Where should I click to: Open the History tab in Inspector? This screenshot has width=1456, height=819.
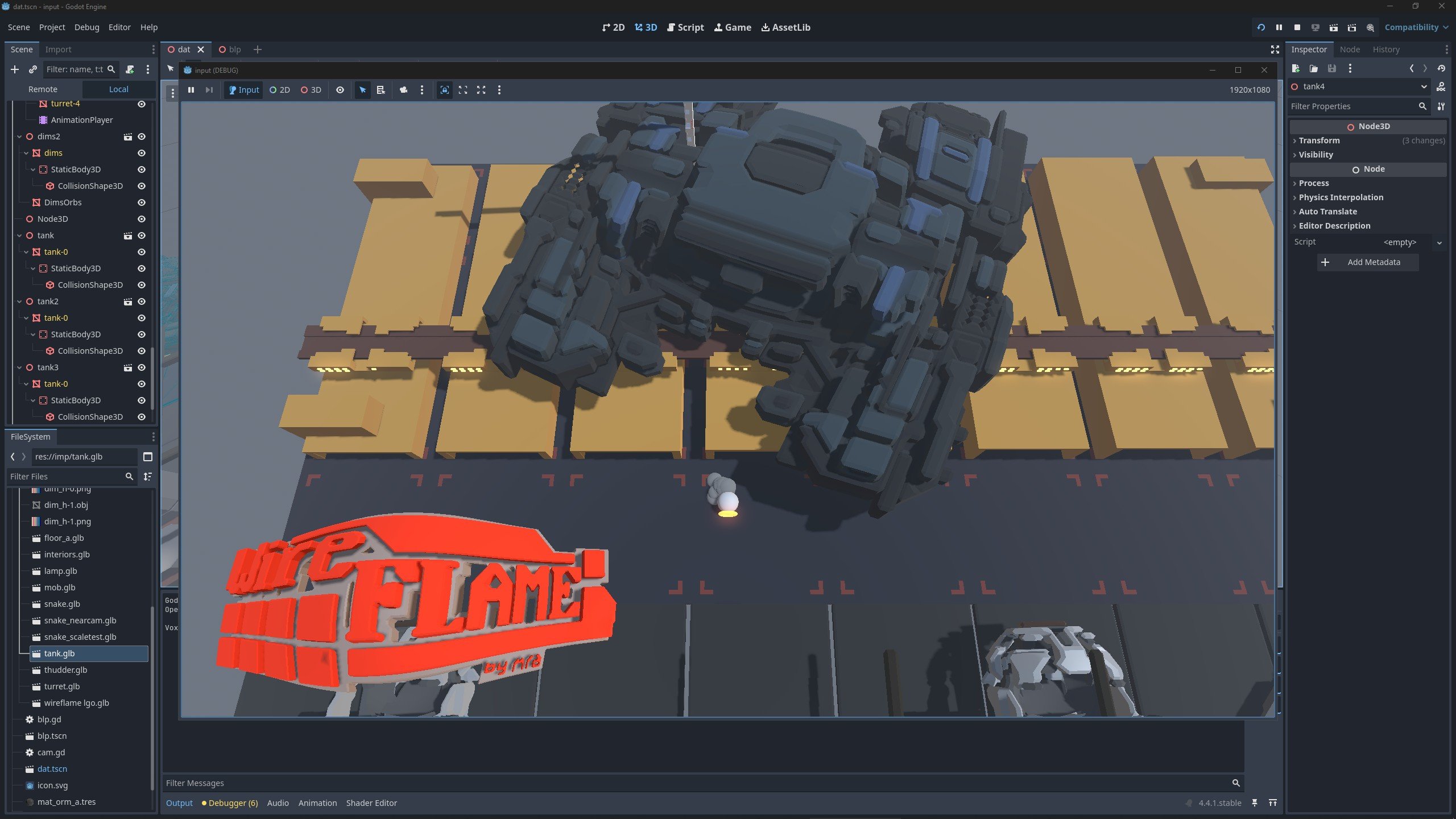click(x=1385, y=49)
